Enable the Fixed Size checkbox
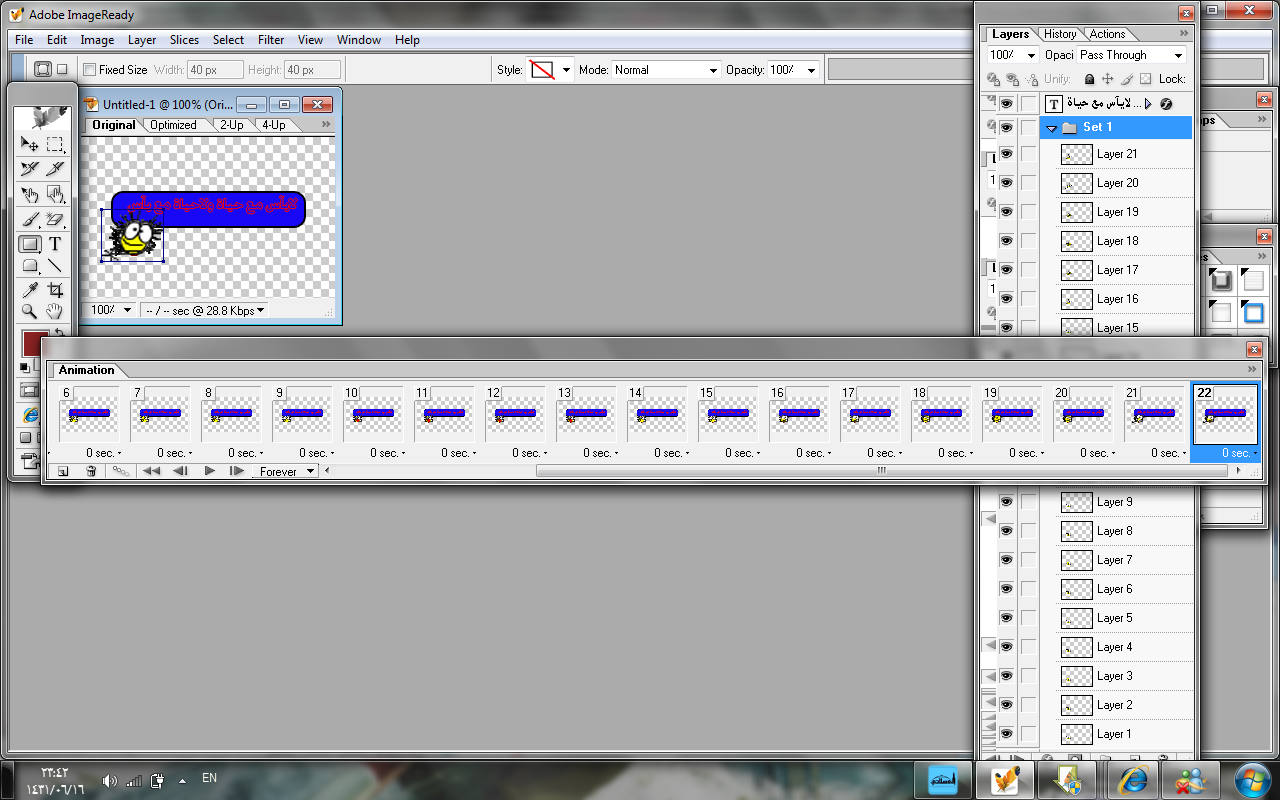 click(x=89, y=70)
